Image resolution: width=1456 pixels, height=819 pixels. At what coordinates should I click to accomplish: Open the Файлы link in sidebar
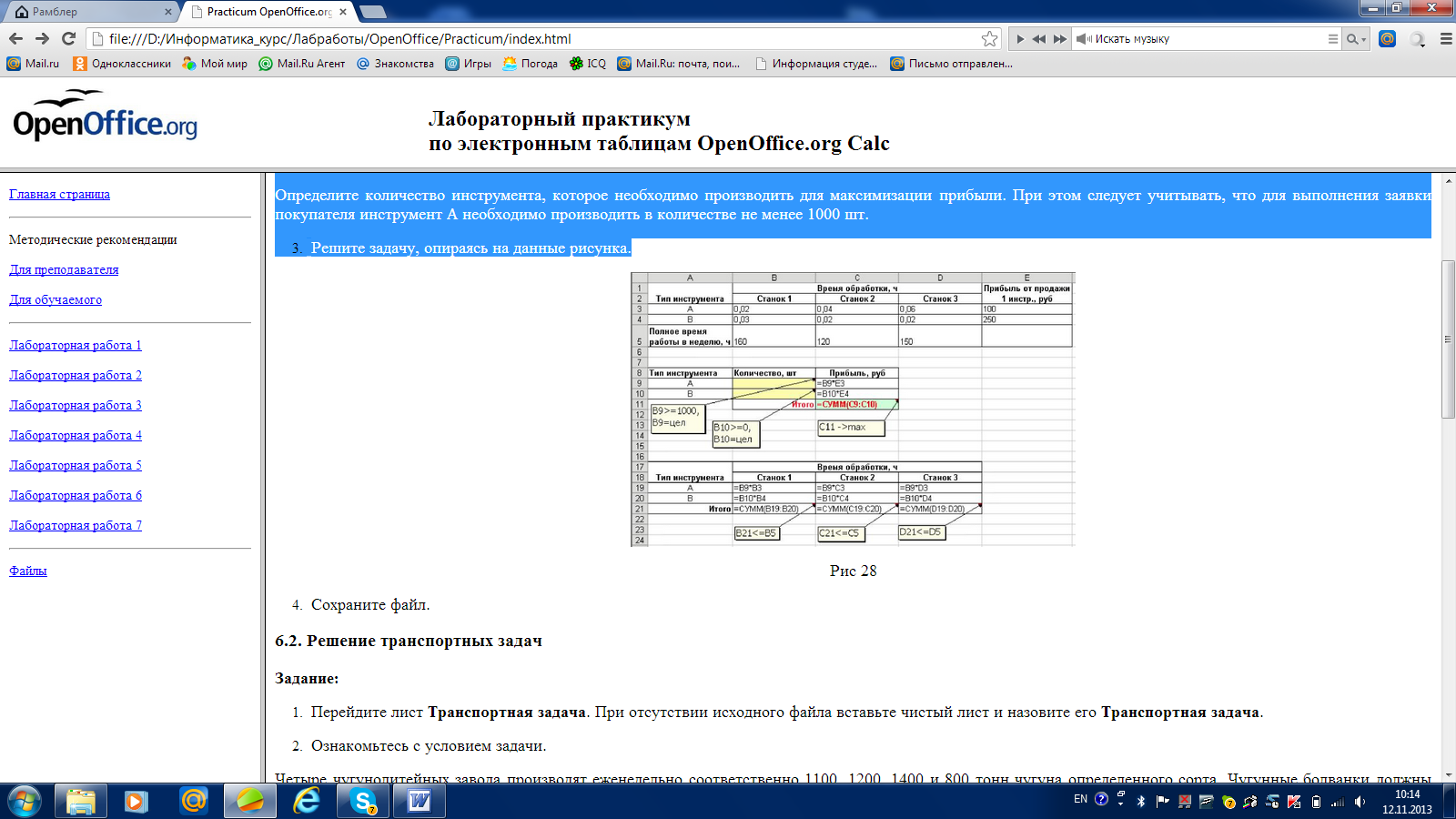[x=28, y=571]
